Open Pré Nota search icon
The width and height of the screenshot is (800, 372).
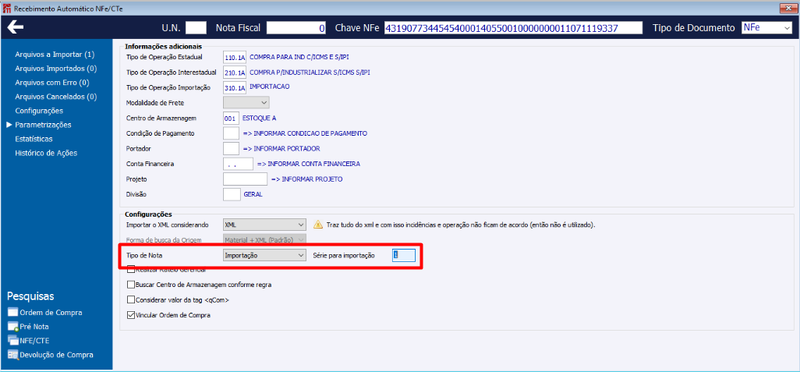click(x=13, y=327)
